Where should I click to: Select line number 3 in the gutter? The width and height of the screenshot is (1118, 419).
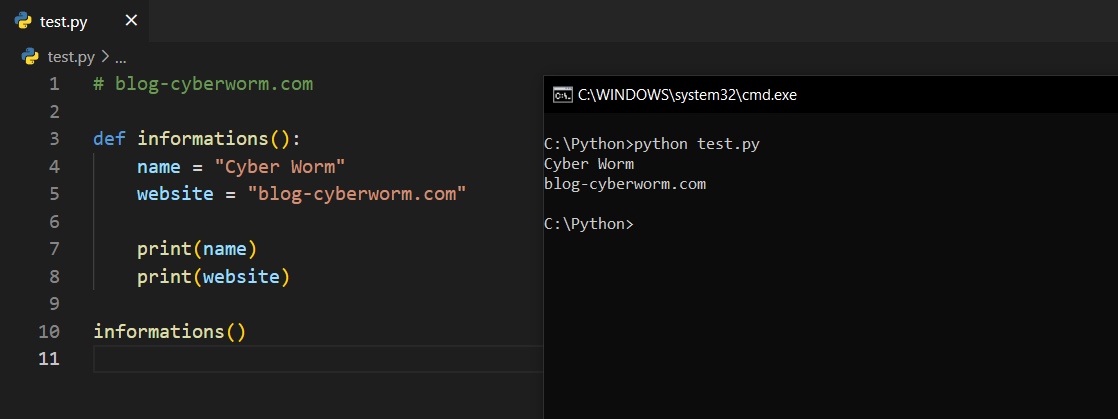[x=54, y=139]
